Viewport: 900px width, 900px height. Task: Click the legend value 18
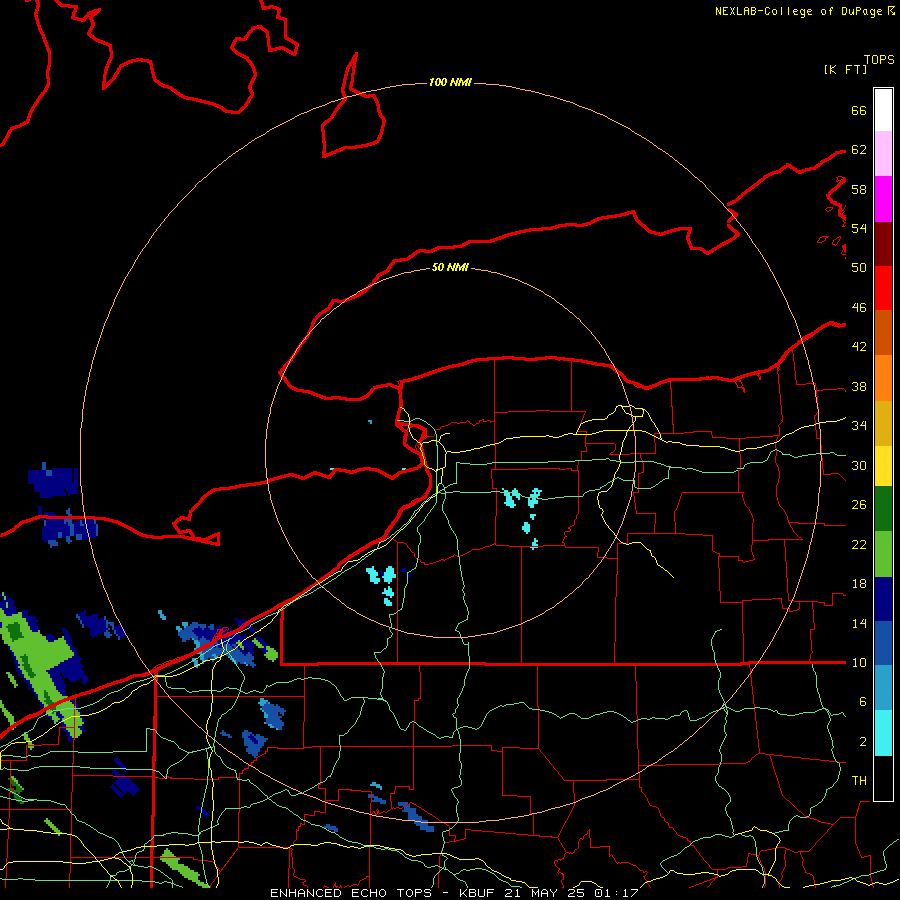point(859,584)
